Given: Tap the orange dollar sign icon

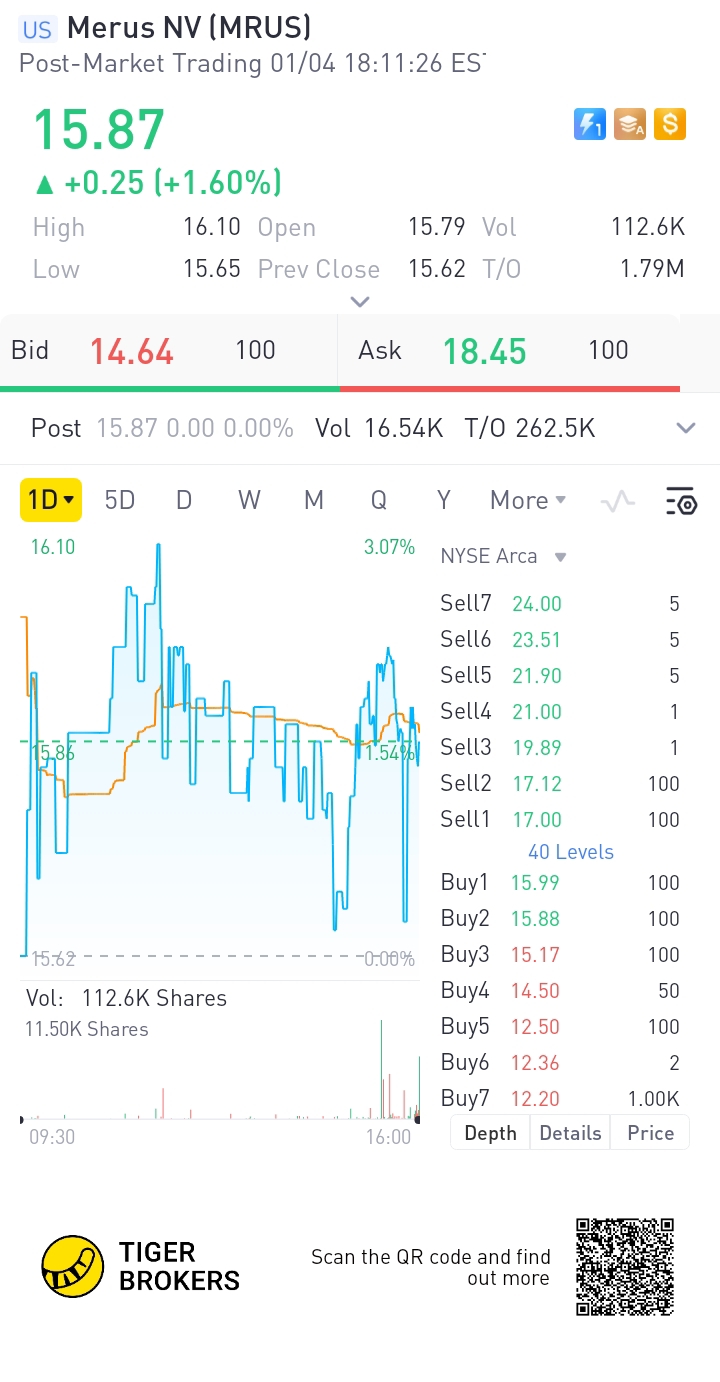Looking at the screenshot, I should coord(669,124).
